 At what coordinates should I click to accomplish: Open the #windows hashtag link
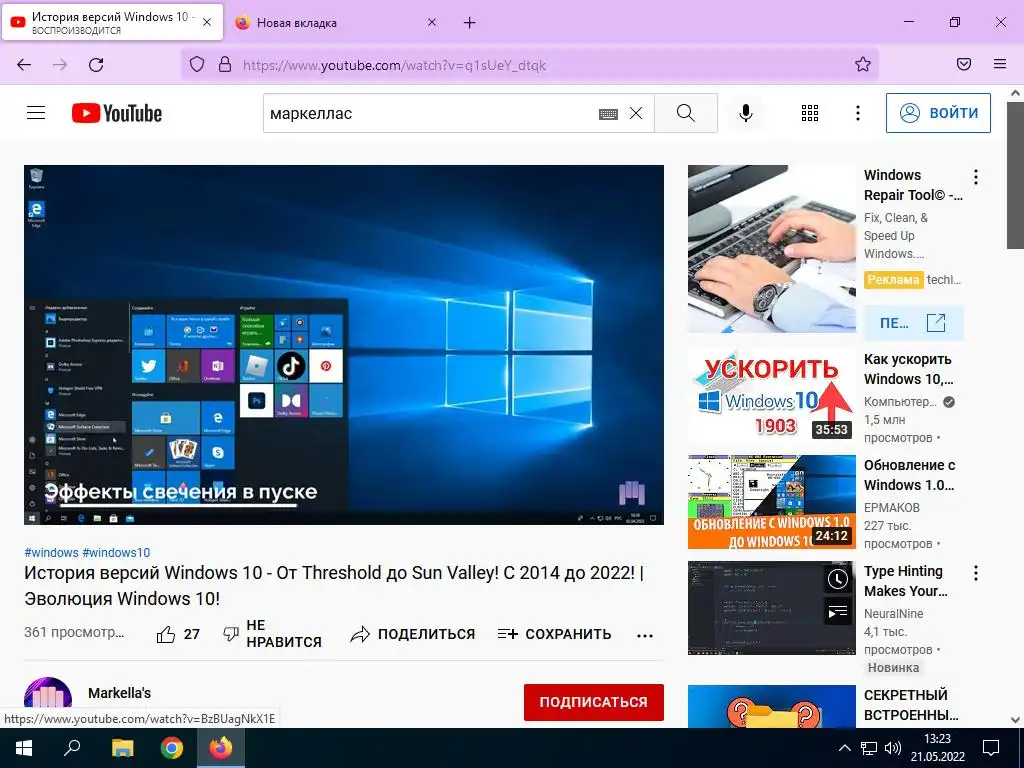pos(51,552)
